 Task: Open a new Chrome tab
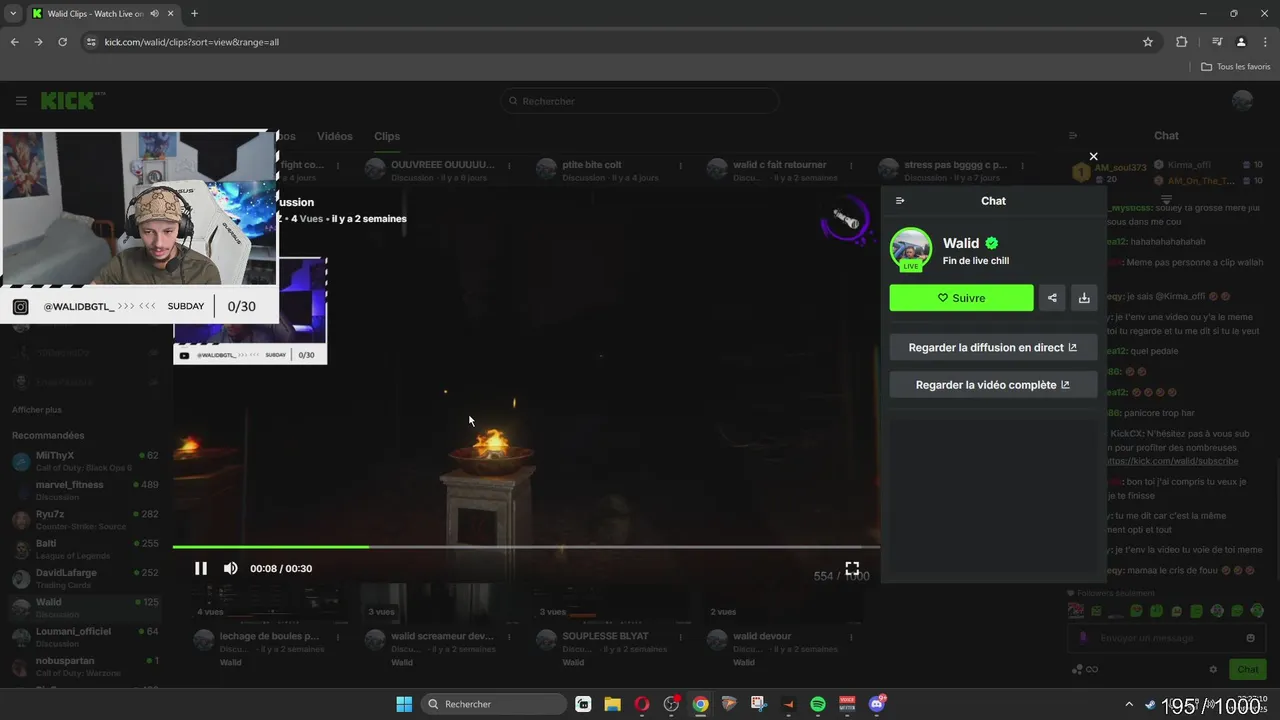click(x=194, y=13)
